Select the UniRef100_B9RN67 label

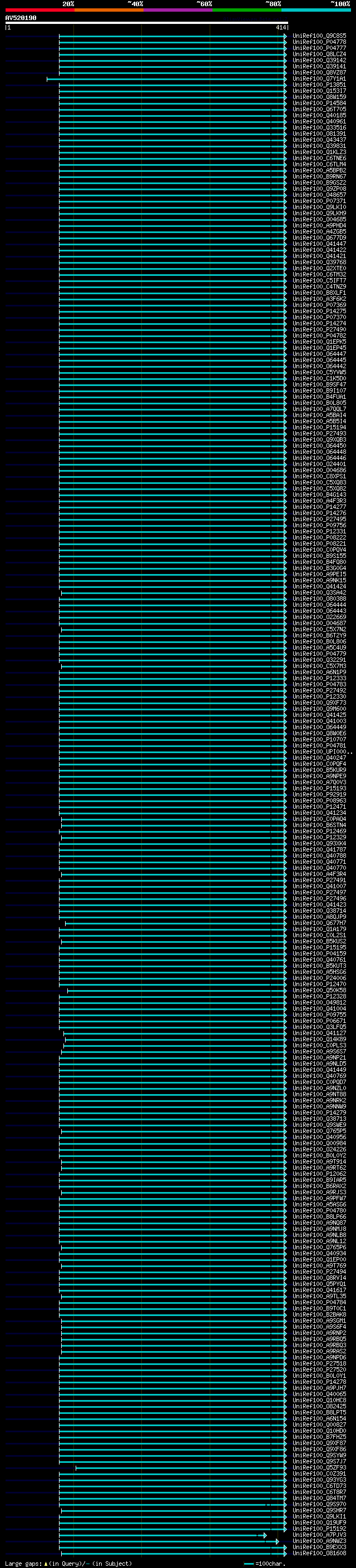pyautogui.click(x=319, y=176)
